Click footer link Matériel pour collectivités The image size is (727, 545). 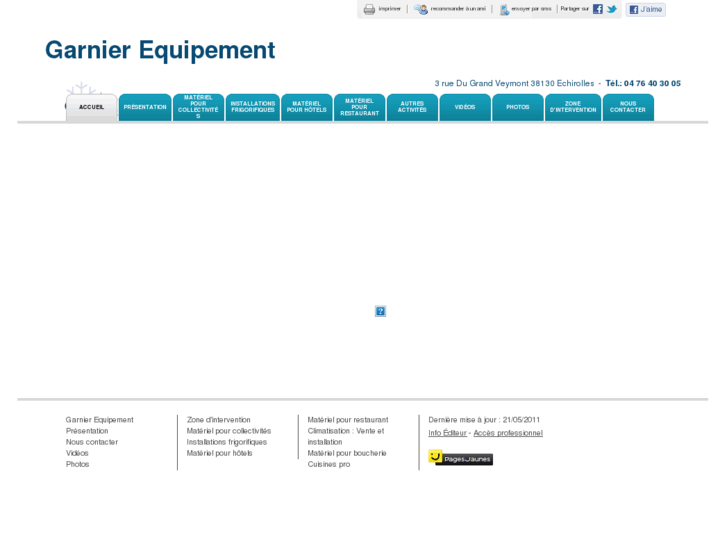229,431
